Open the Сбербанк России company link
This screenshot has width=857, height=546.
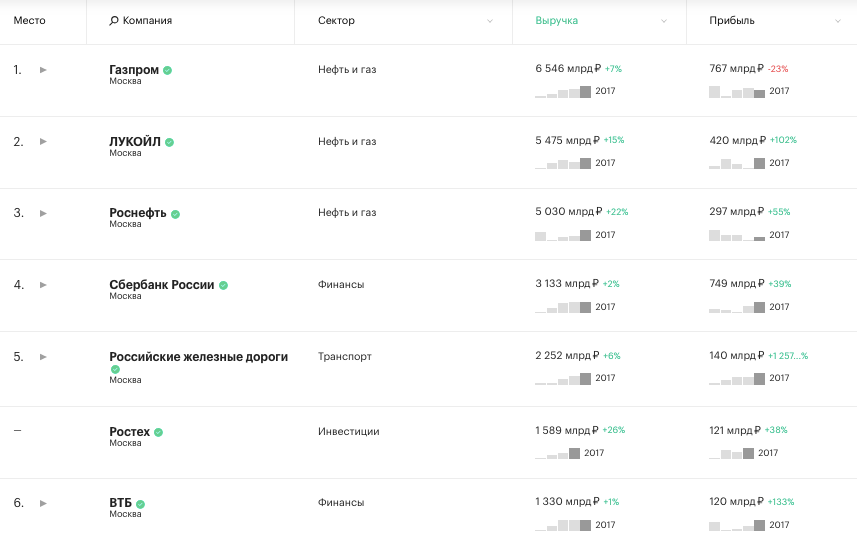pyautogui.click(x=162, y=285)
